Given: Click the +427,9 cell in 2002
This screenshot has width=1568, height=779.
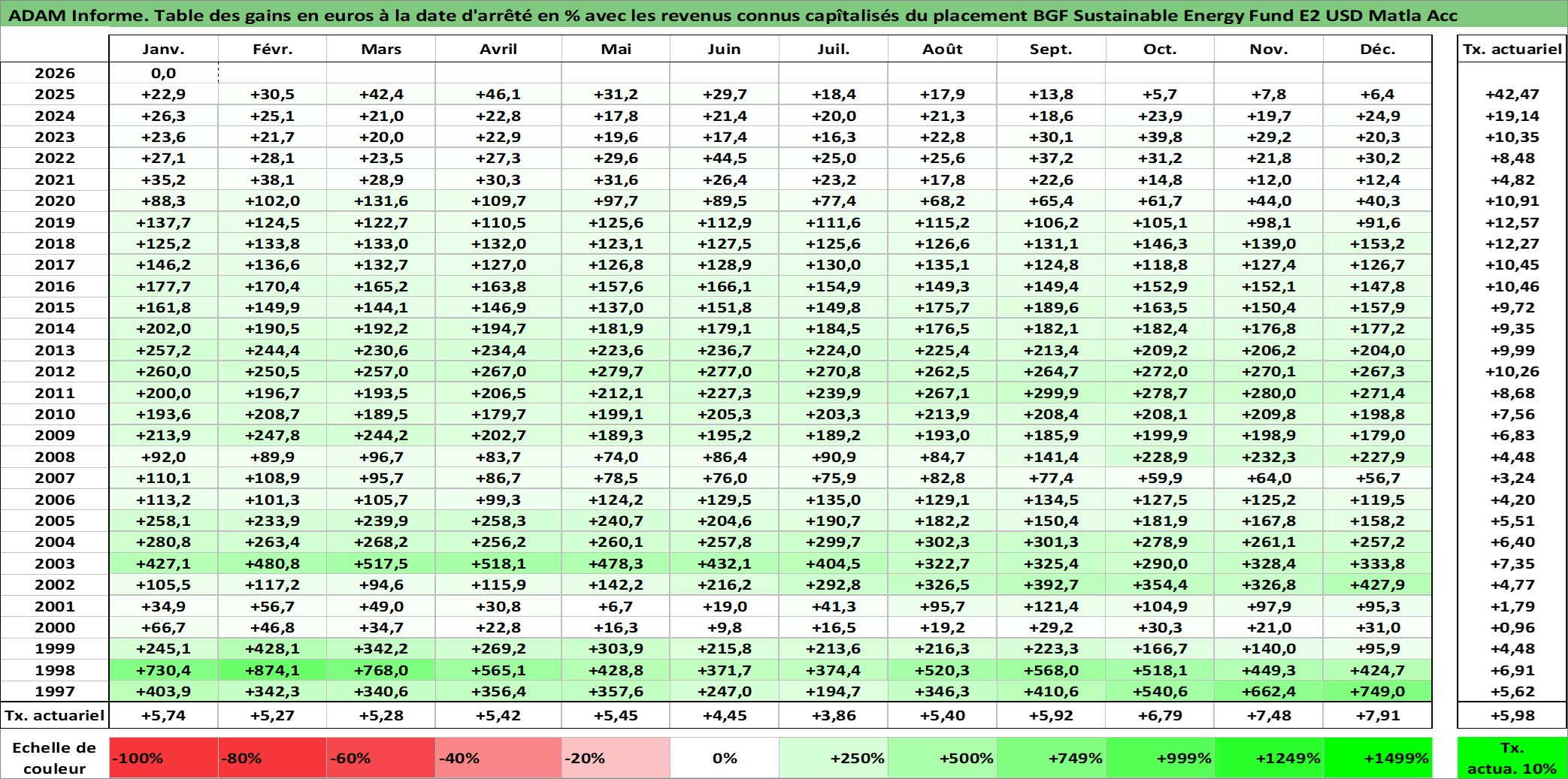Looking at the screenshot, I should (x=1378, y=584).
